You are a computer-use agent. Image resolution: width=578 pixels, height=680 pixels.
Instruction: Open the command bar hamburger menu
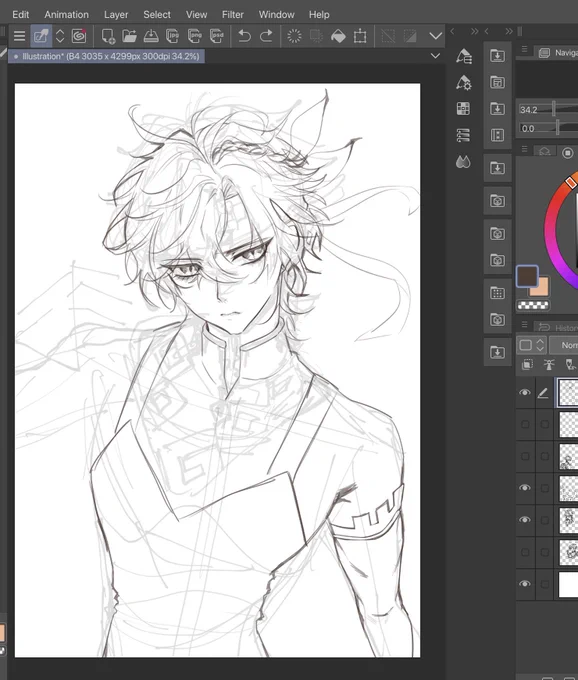(19, 36)
